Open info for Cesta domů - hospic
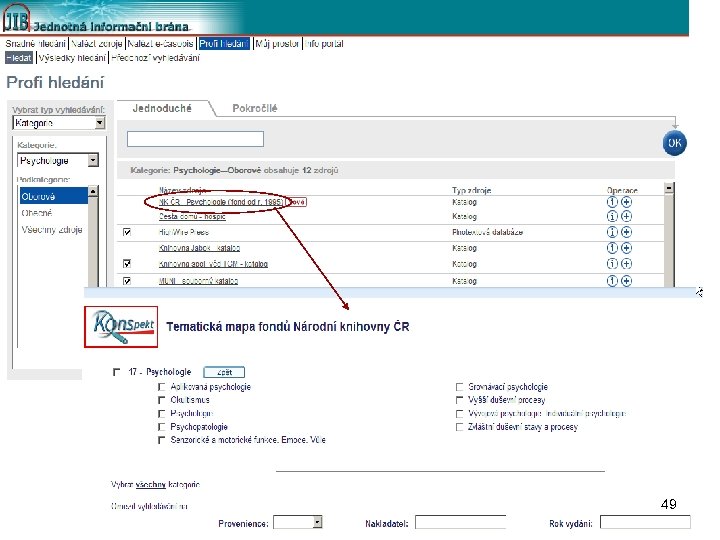720x540 pixels. pyautogui.click(x=612, y=216)
